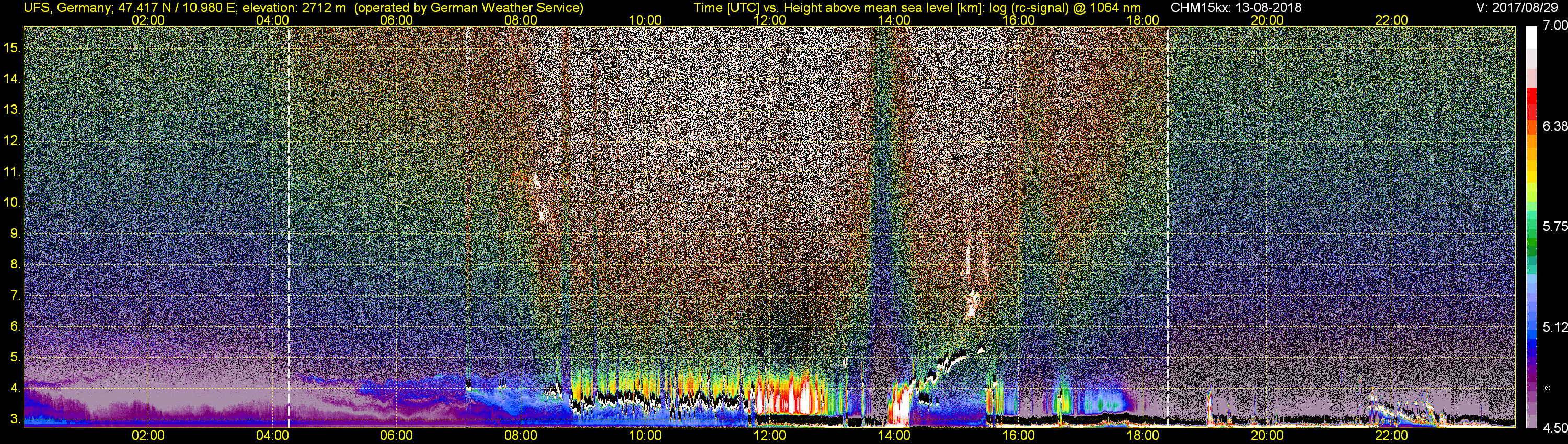Screen dimensions: 1568x444
Task: Click the 7. km height axis label
Action: 15,296
